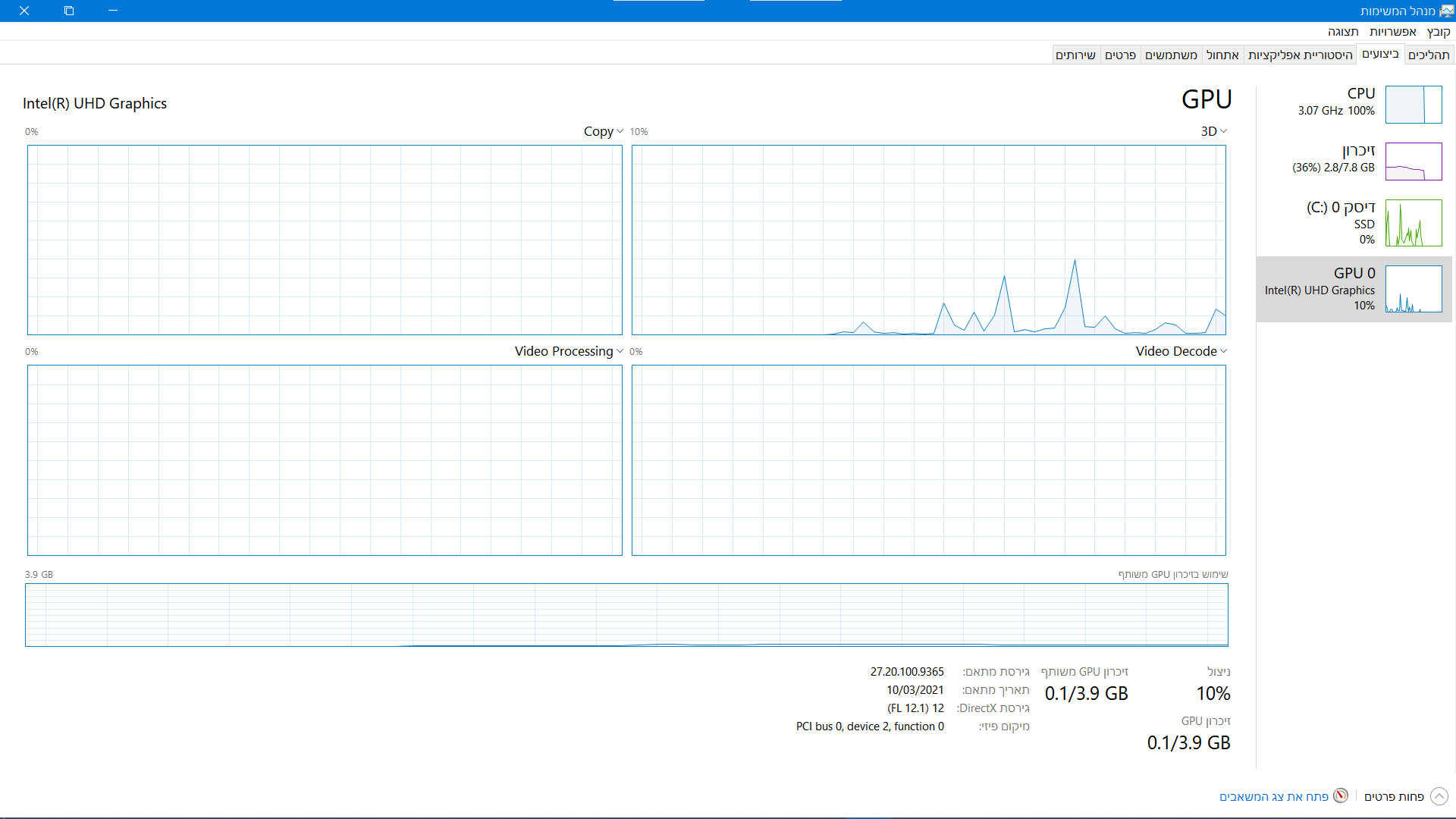Click the 2.8/7.8 GB (36%) memory text

point(1333,168)
